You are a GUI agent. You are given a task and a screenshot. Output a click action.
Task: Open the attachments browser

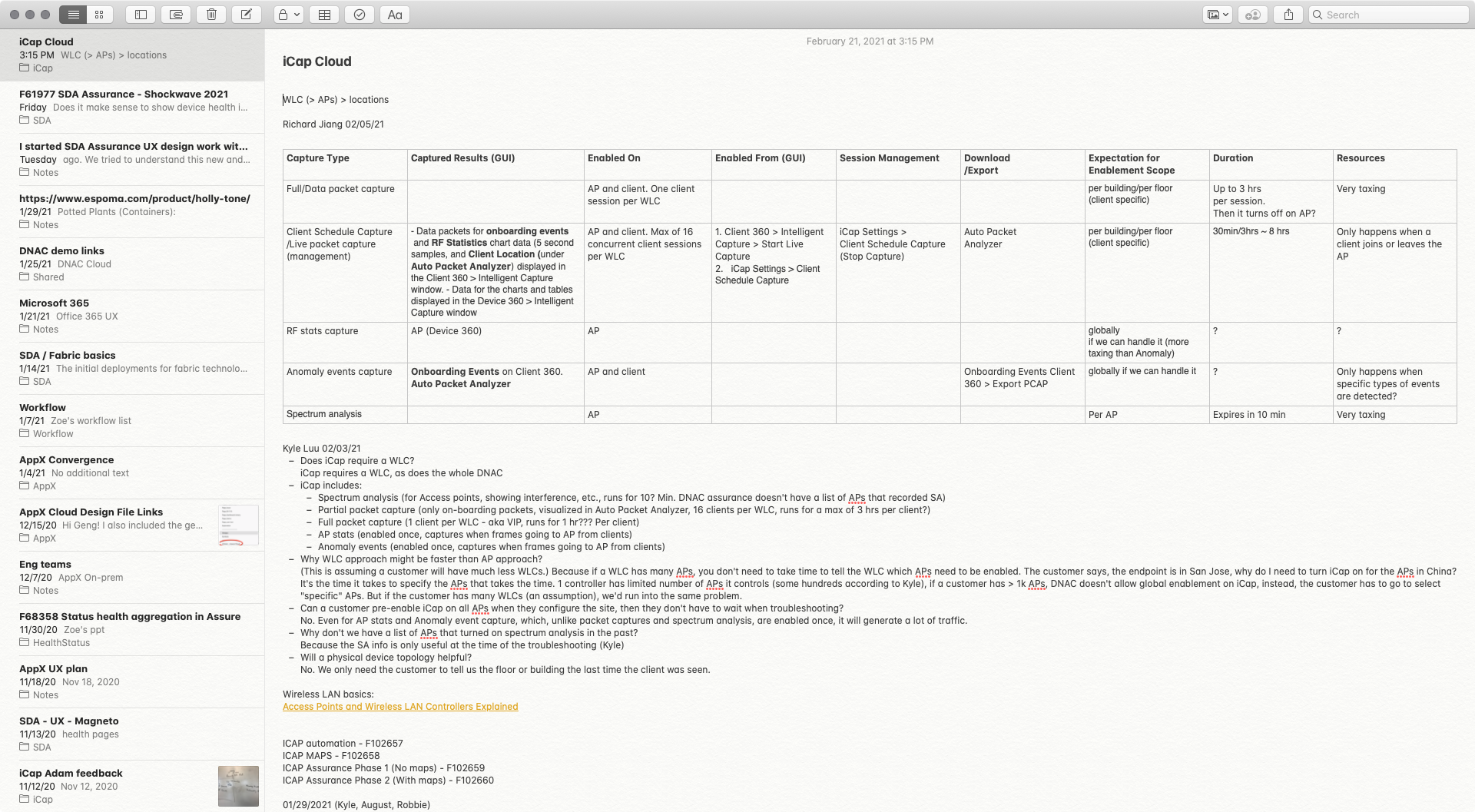(x=176, y=15)
